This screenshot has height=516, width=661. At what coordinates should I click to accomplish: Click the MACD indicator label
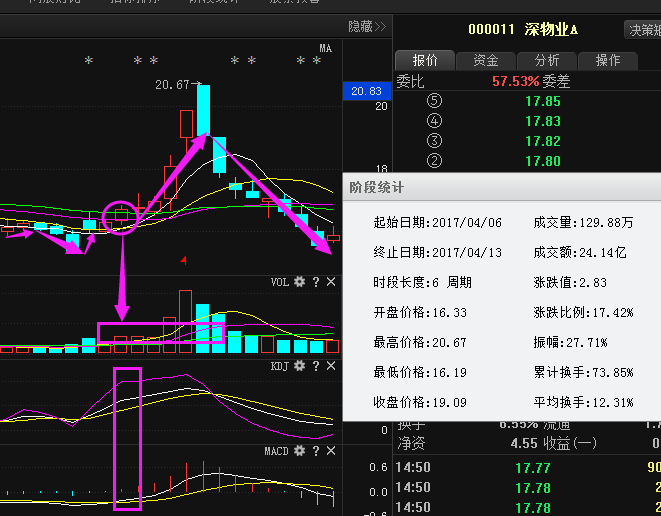click(x=277, y=452)
